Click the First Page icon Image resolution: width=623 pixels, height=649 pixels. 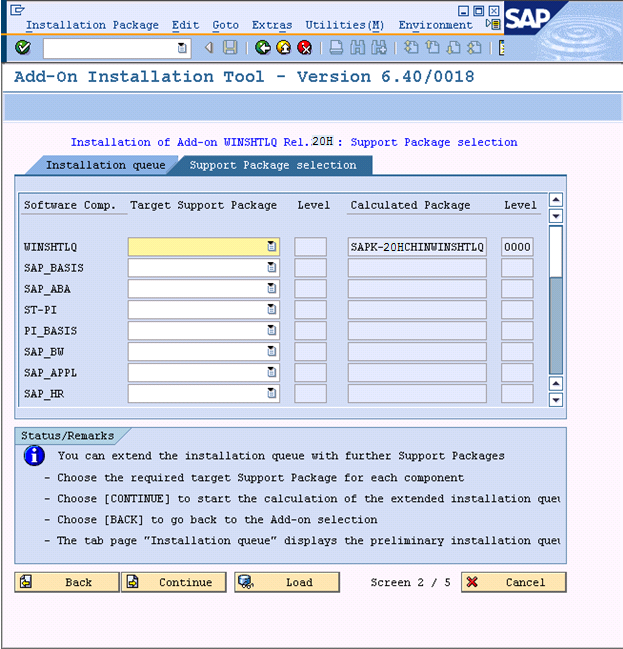click(x=411, y=48)
